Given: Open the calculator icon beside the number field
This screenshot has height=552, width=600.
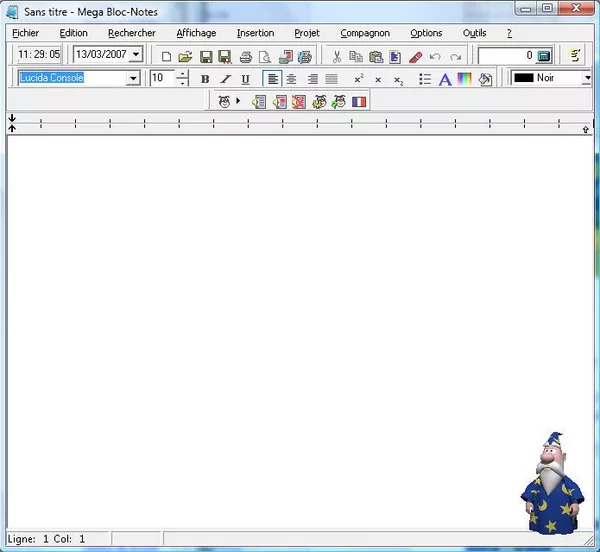Looking at the screenshot, I should (x=544, y=56).
